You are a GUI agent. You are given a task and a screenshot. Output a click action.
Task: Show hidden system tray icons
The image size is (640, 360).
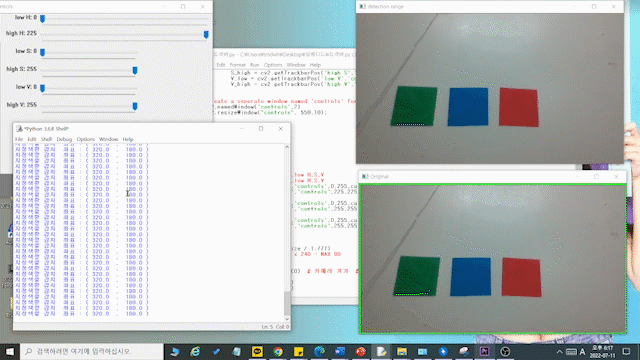(x=560, y=351)
